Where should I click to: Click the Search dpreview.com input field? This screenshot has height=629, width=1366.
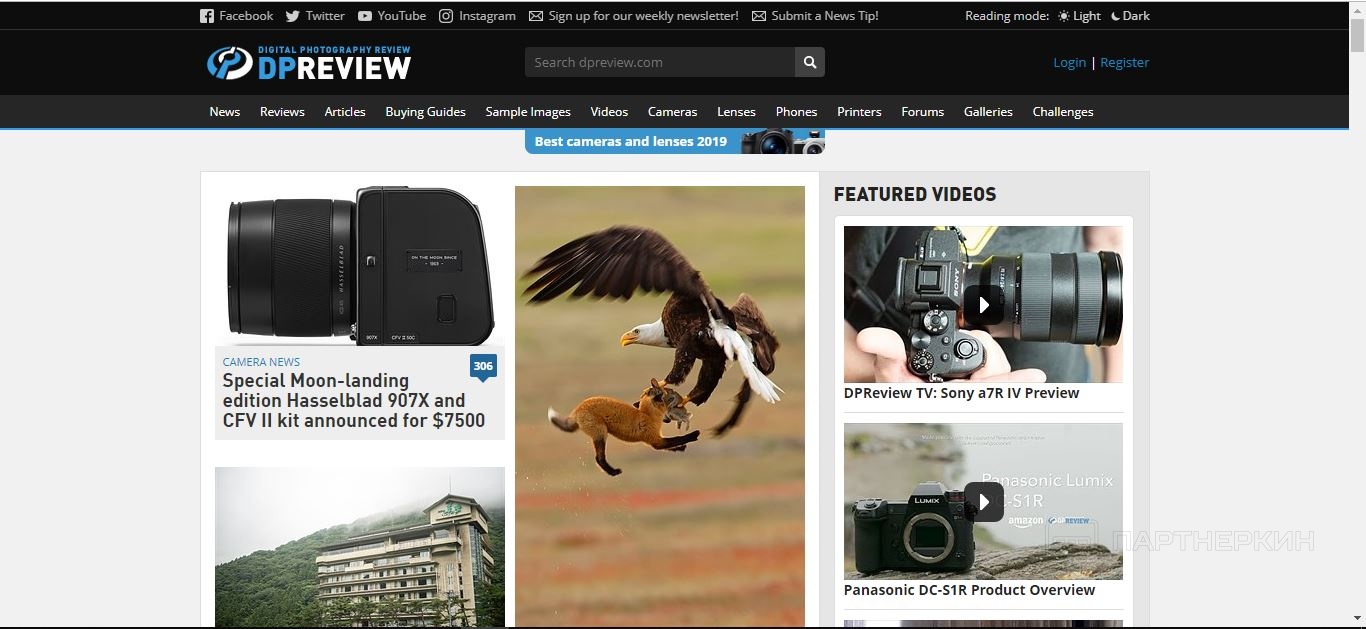point(660,62)
